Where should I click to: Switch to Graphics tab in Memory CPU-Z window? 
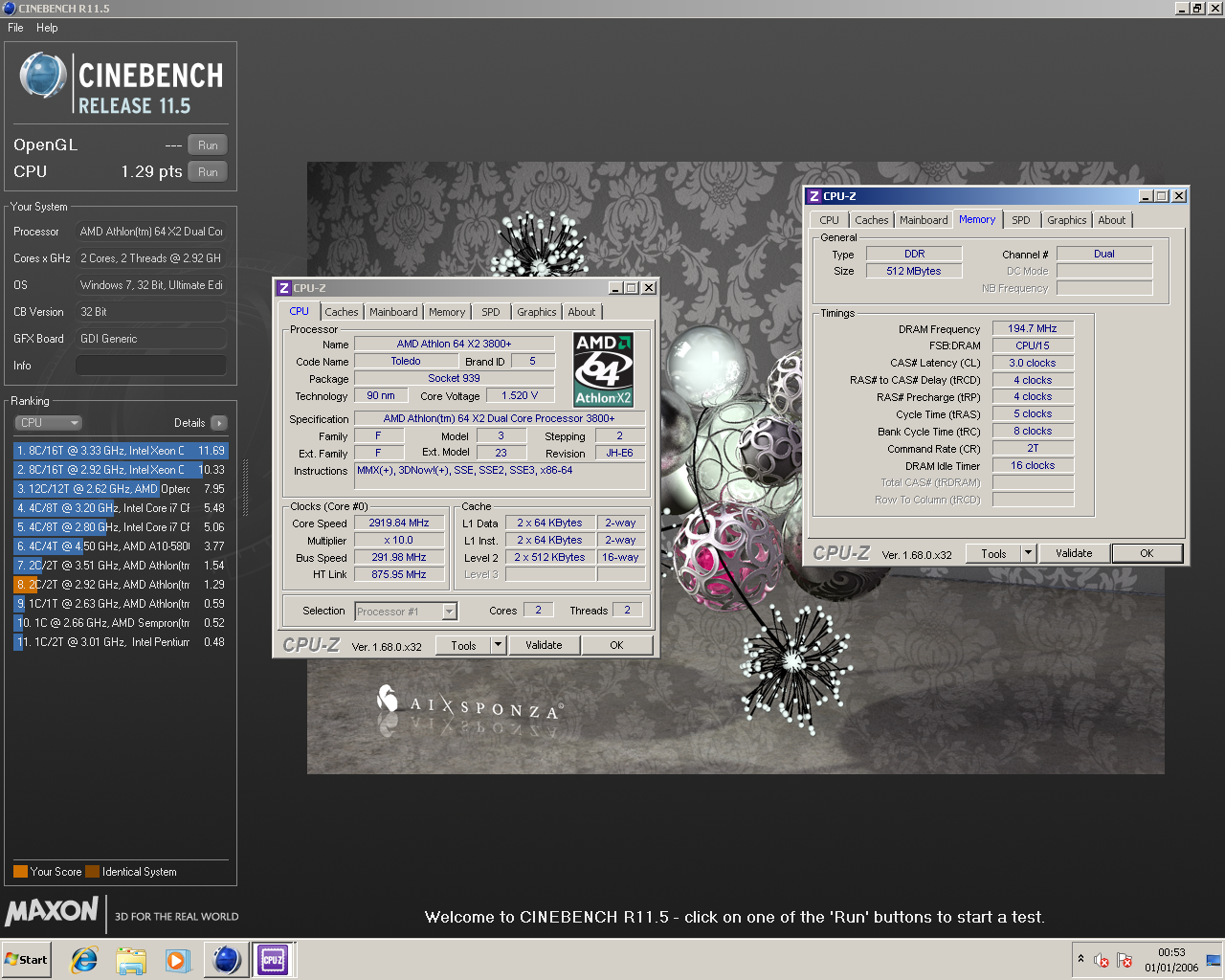click(1066, 220)
